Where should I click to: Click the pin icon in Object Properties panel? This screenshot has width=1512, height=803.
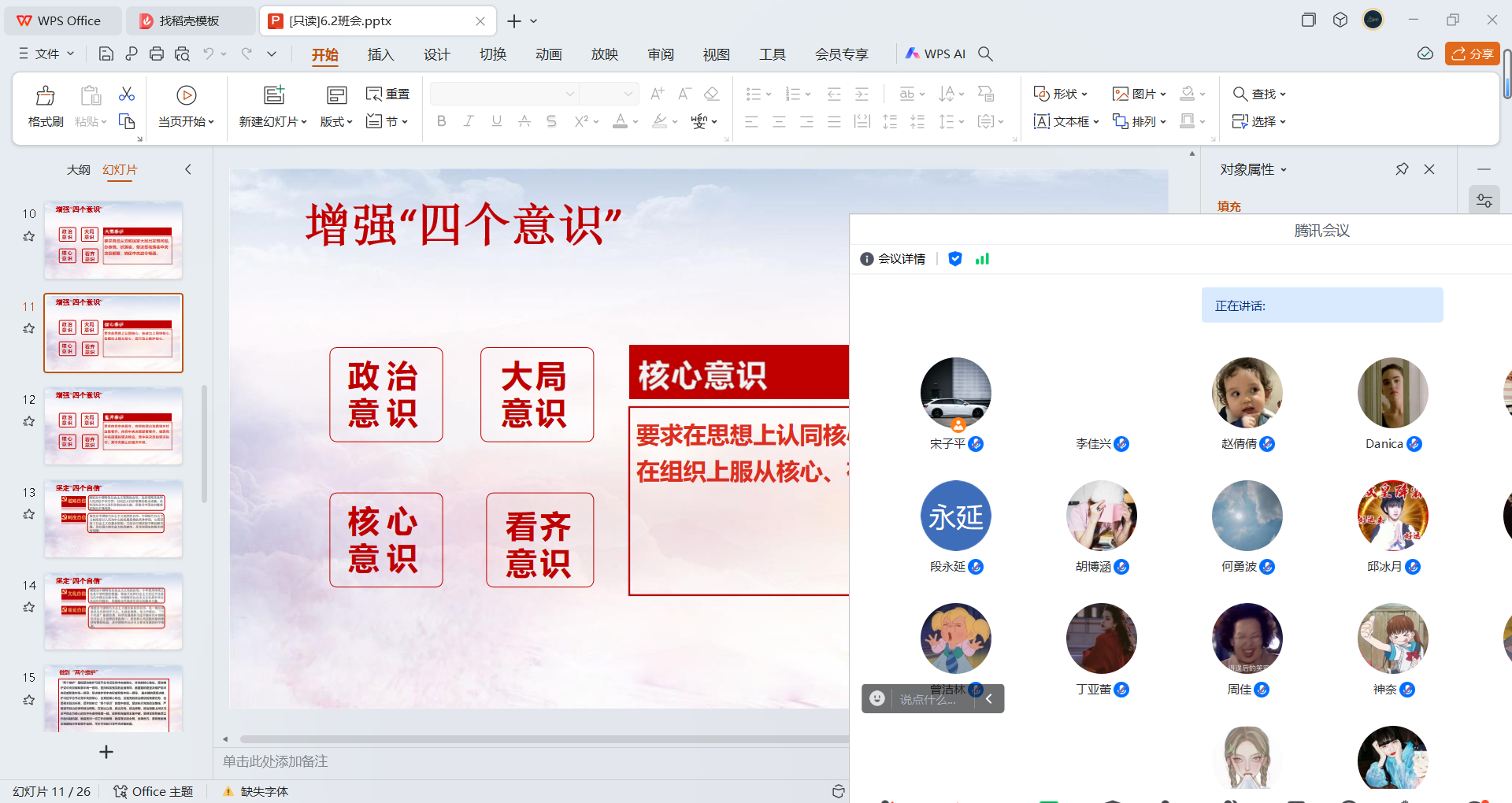[x=1402, y=169]
